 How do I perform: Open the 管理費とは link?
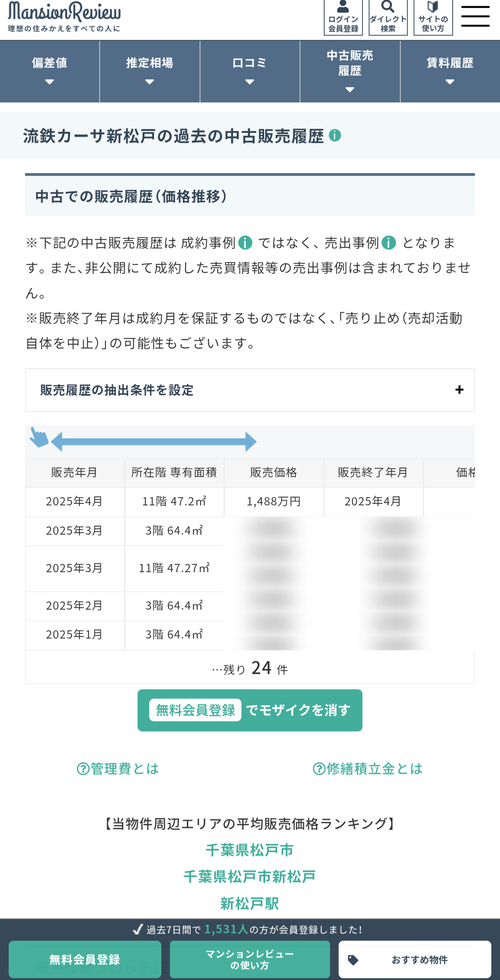point(118,769)
